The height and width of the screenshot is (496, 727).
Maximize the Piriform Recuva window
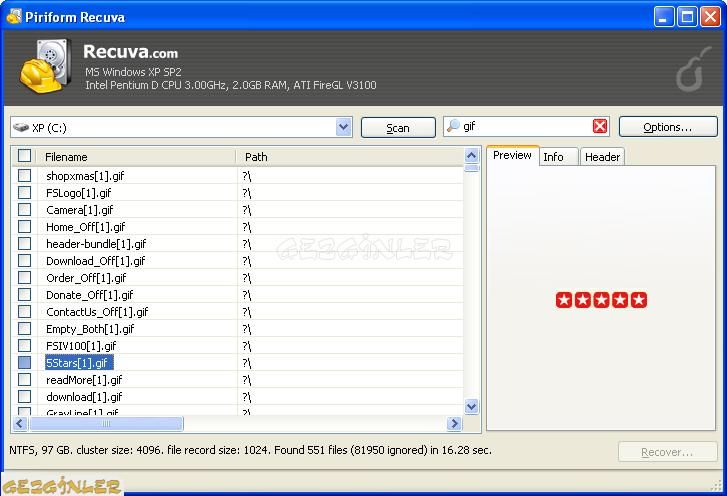pyautogui.click(x=687, y=17)
